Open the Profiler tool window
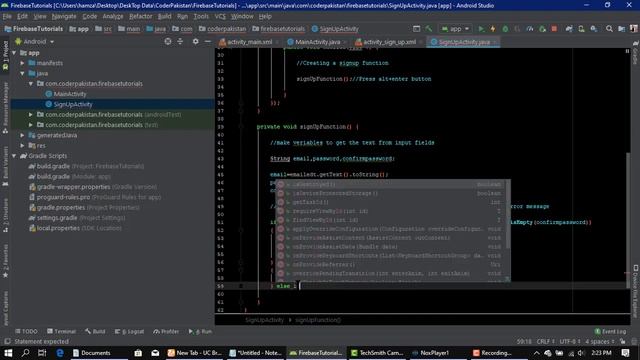This screenshot has height=360, width=640. coord(166,331)
